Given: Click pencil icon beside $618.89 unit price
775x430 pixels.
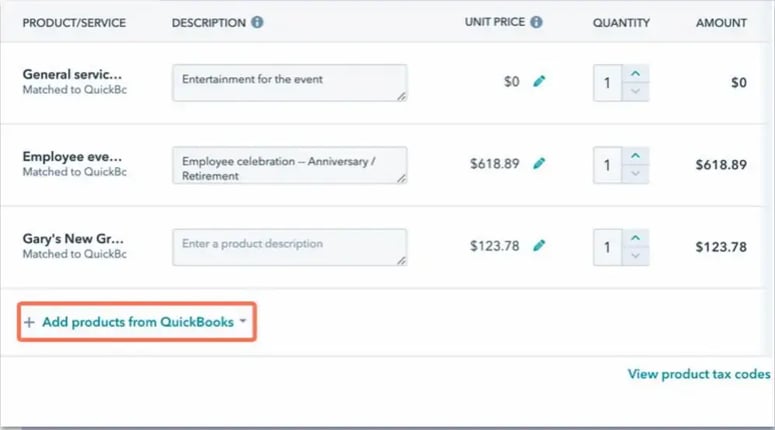Looking at the screenshot, I should (x=539, y=164).
